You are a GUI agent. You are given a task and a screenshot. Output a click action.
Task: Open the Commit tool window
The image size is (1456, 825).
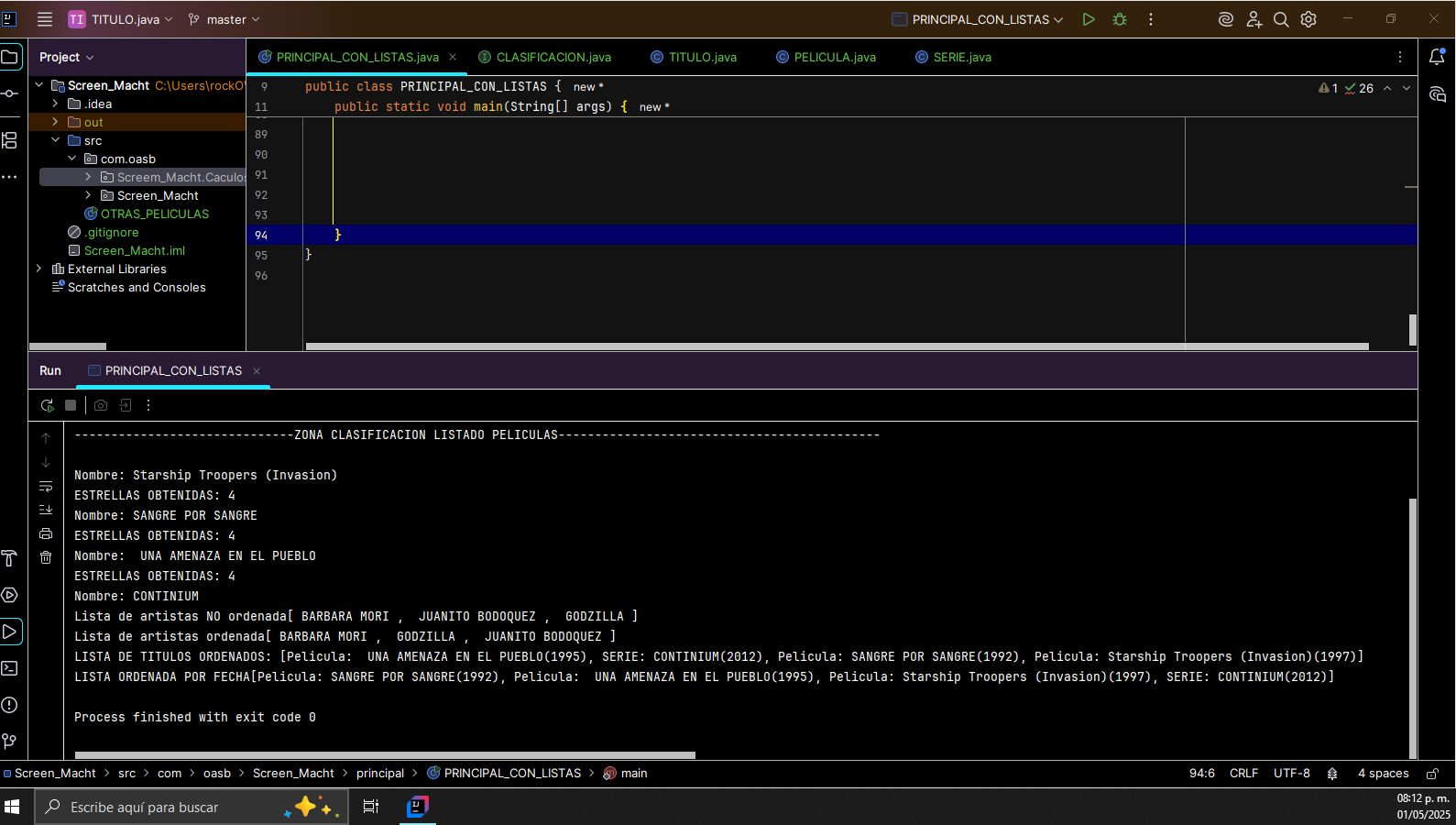(10, 93)
